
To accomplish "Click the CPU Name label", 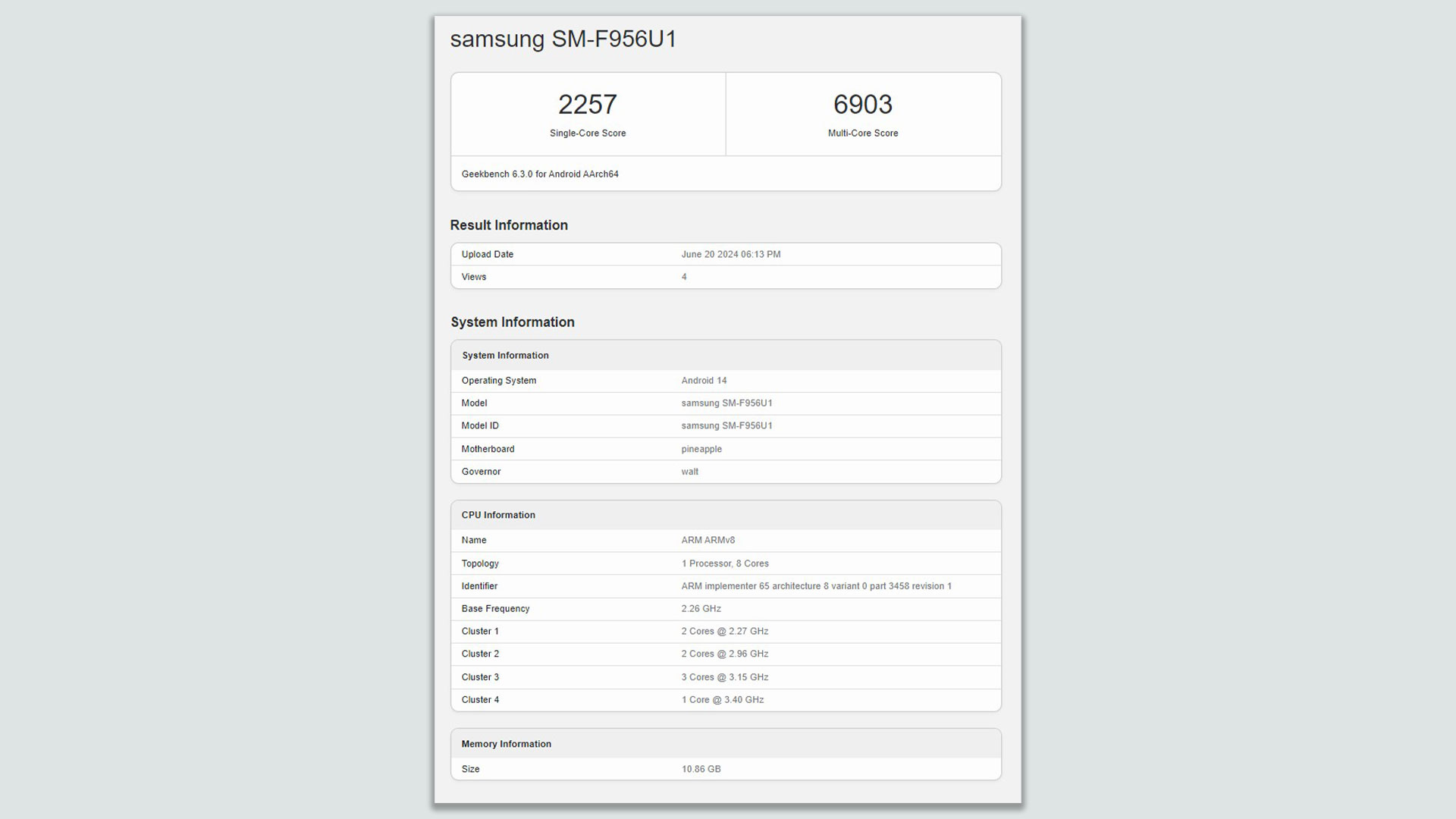I will pyautogui.click(x=474, y=540).
